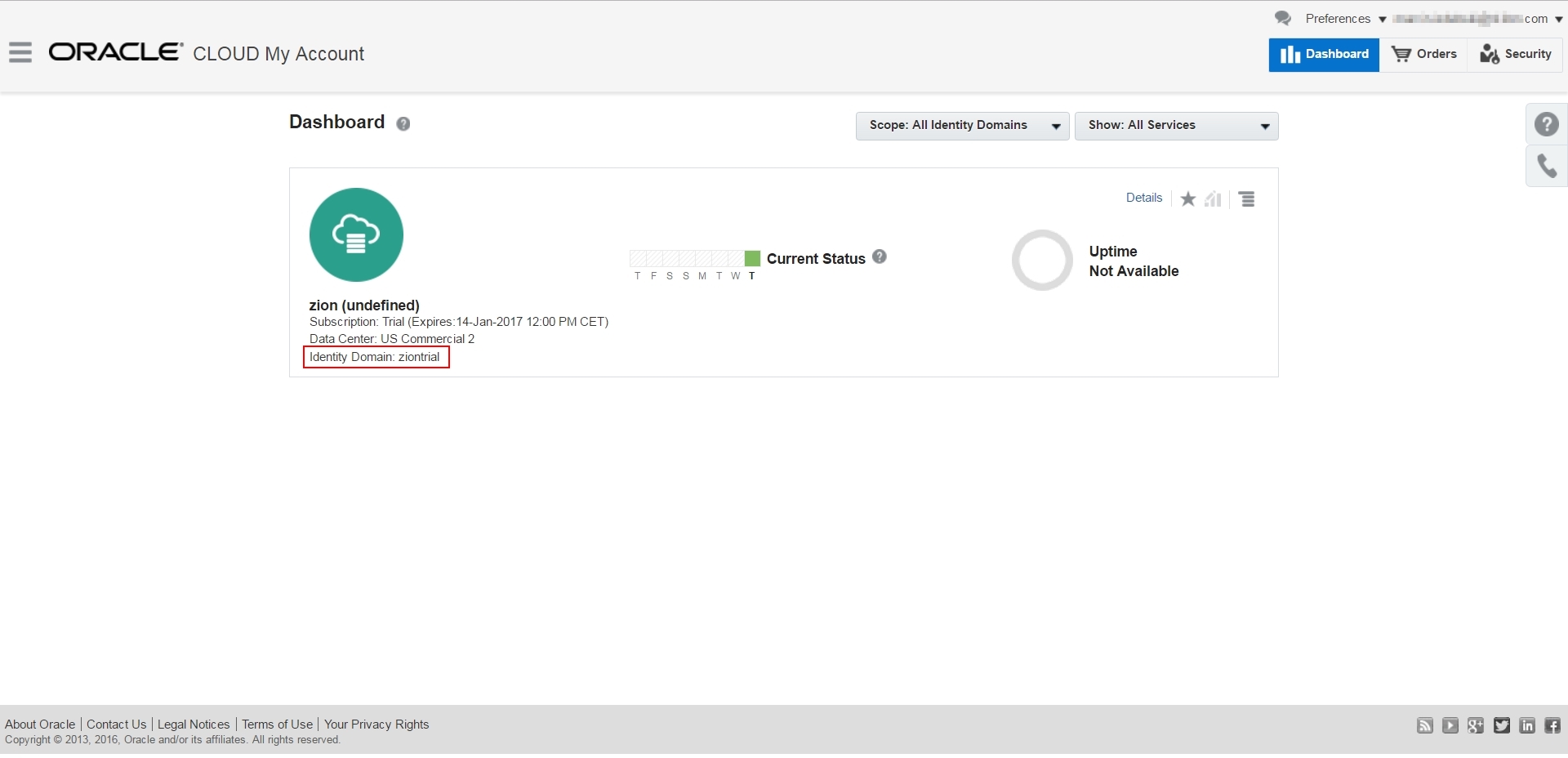Open the user account email dropdown
Image resolution: width=1568 pixels, height=758 pixels.
tap(1478, 19)
